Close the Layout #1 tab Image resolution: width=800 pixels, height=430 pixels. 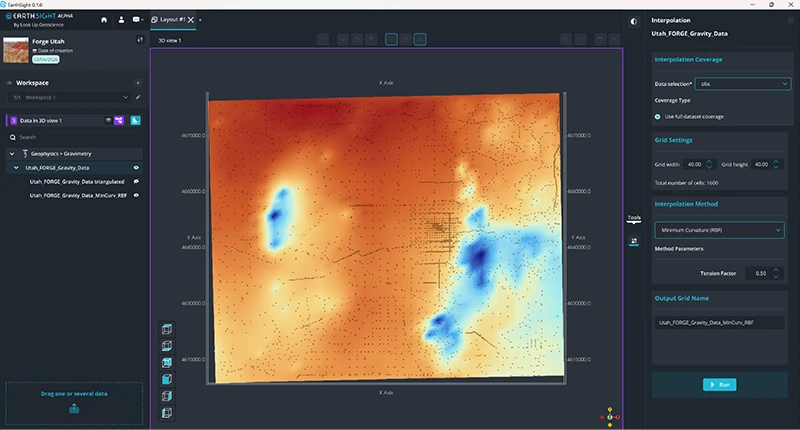click(x=191, y=20)
